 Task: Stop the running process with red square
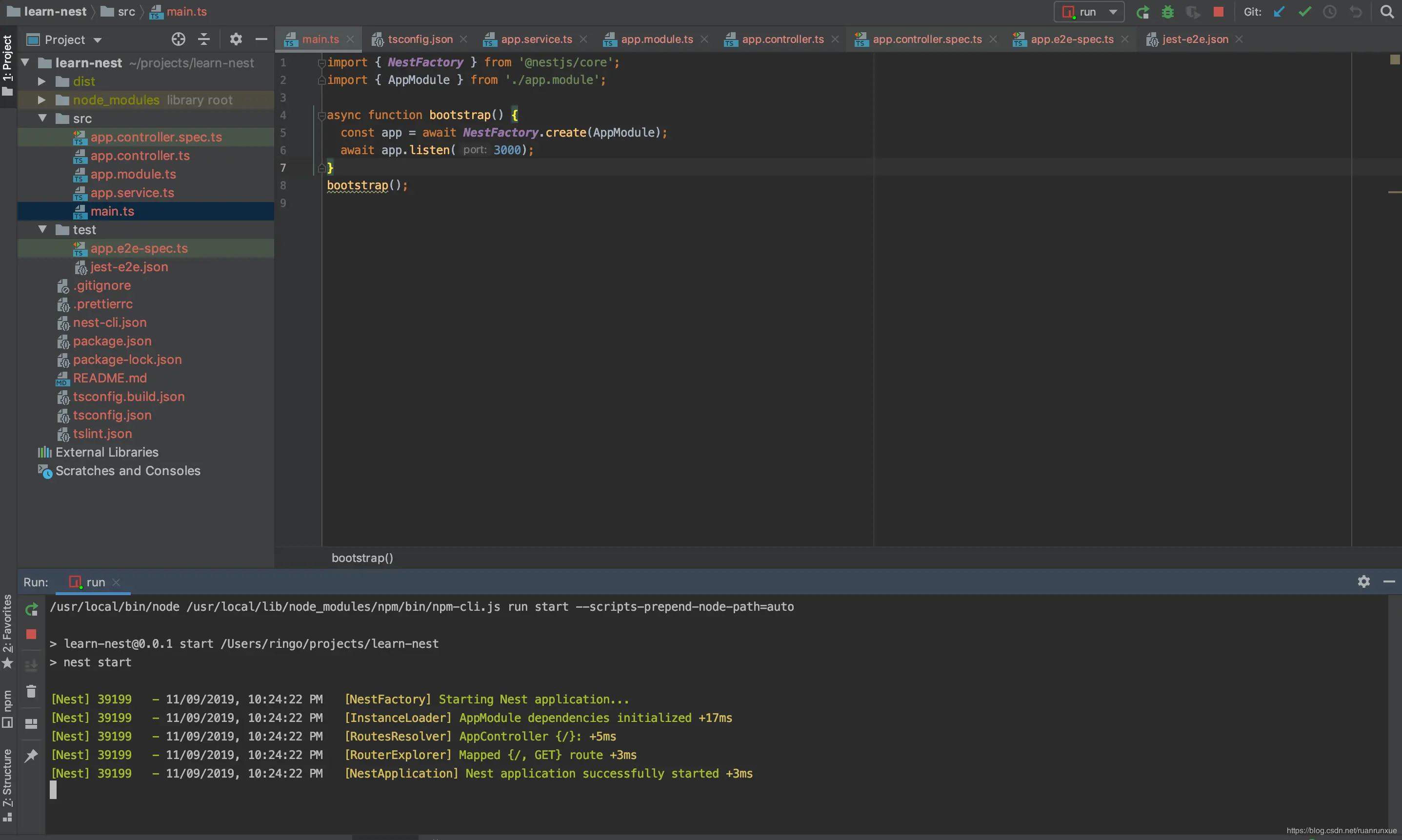pos(1219,12)
